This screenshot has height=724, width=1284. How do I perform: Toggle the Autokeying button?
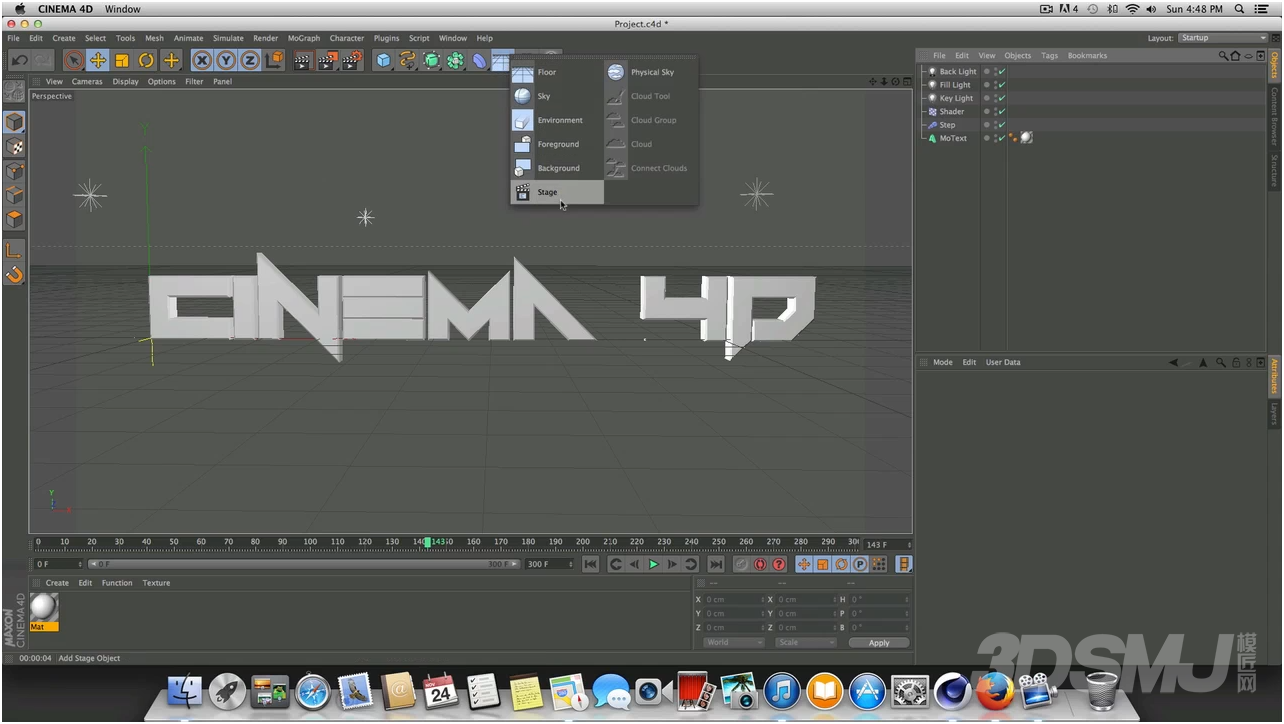click(x=760, y=565)
